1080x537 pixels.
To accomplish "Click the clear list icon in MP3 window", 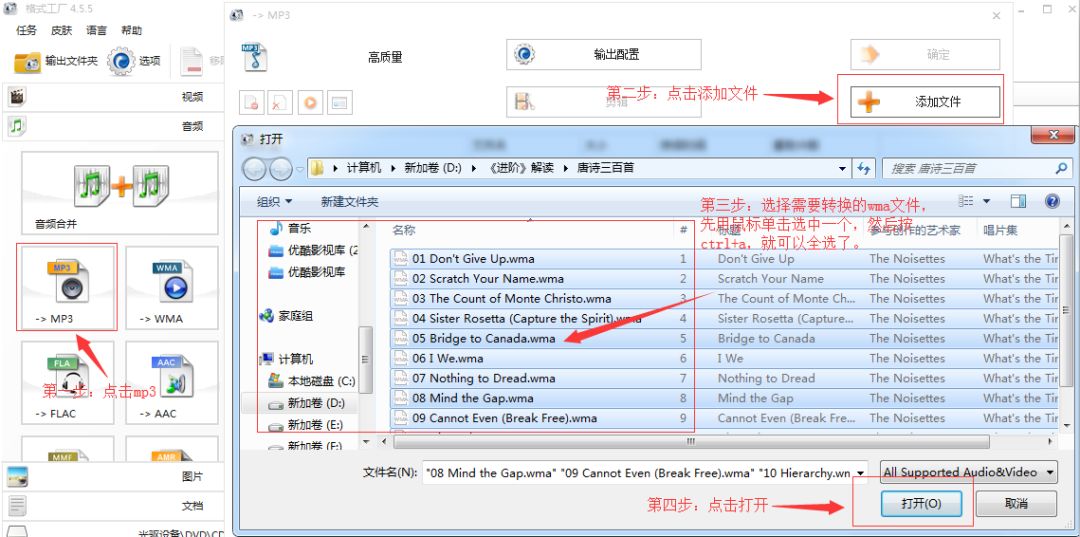I will (280, 103).
